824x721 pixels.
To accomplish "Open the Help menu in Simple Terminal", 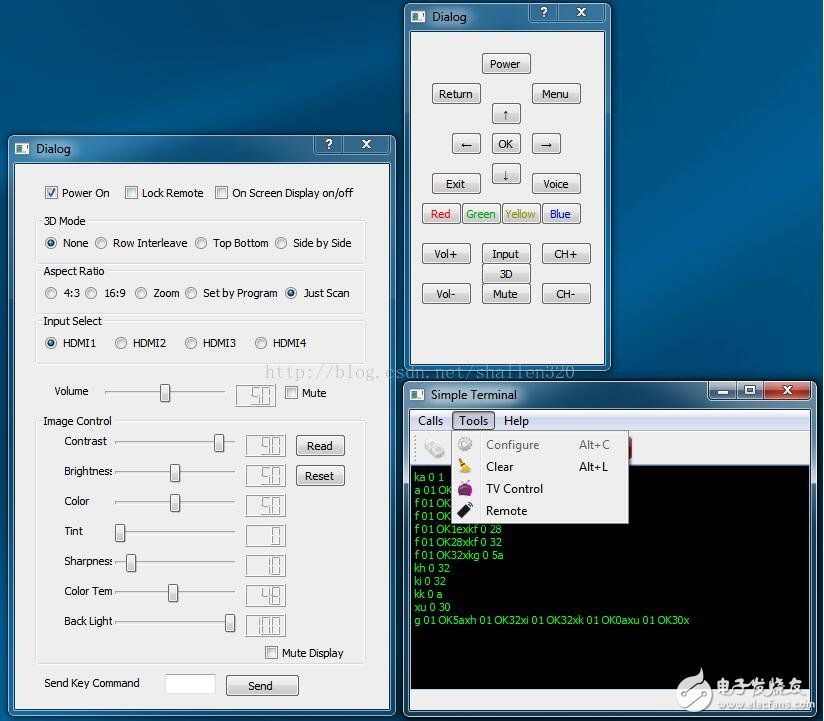I will [x=516, y=421].
